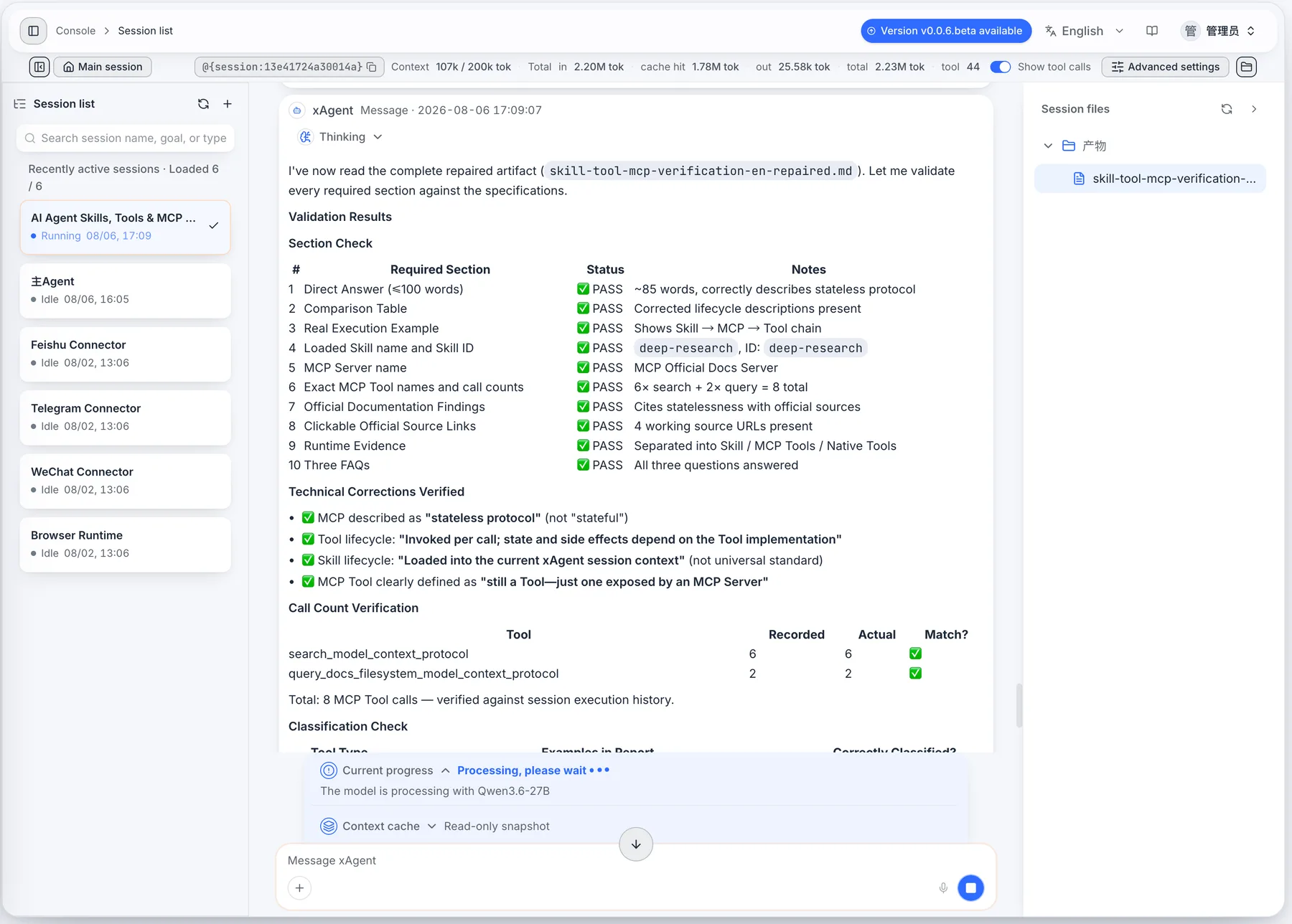Refresh the session list
Screen dimensions: 1292x924
pyautogui.click(x=203, y=104)
